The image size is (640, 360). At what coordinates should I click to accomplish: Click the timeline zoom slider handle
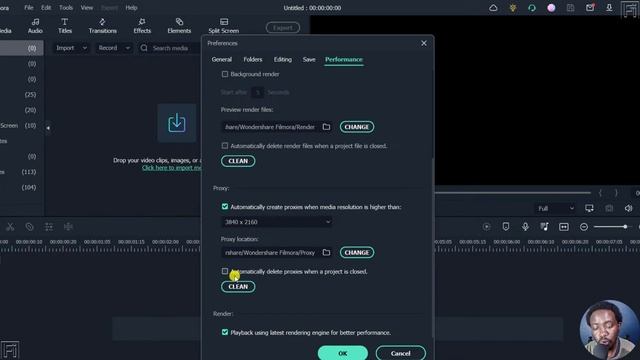coord(625,227)
